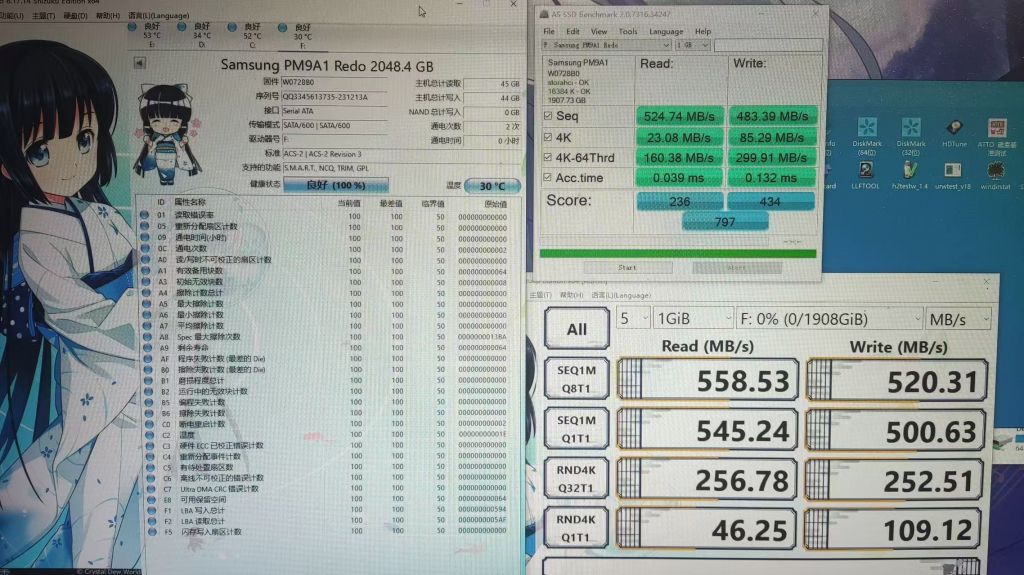The height and width of the screenshot is (575, 1024).
Task: Click status circle for attribute 01
Action: 144,214
